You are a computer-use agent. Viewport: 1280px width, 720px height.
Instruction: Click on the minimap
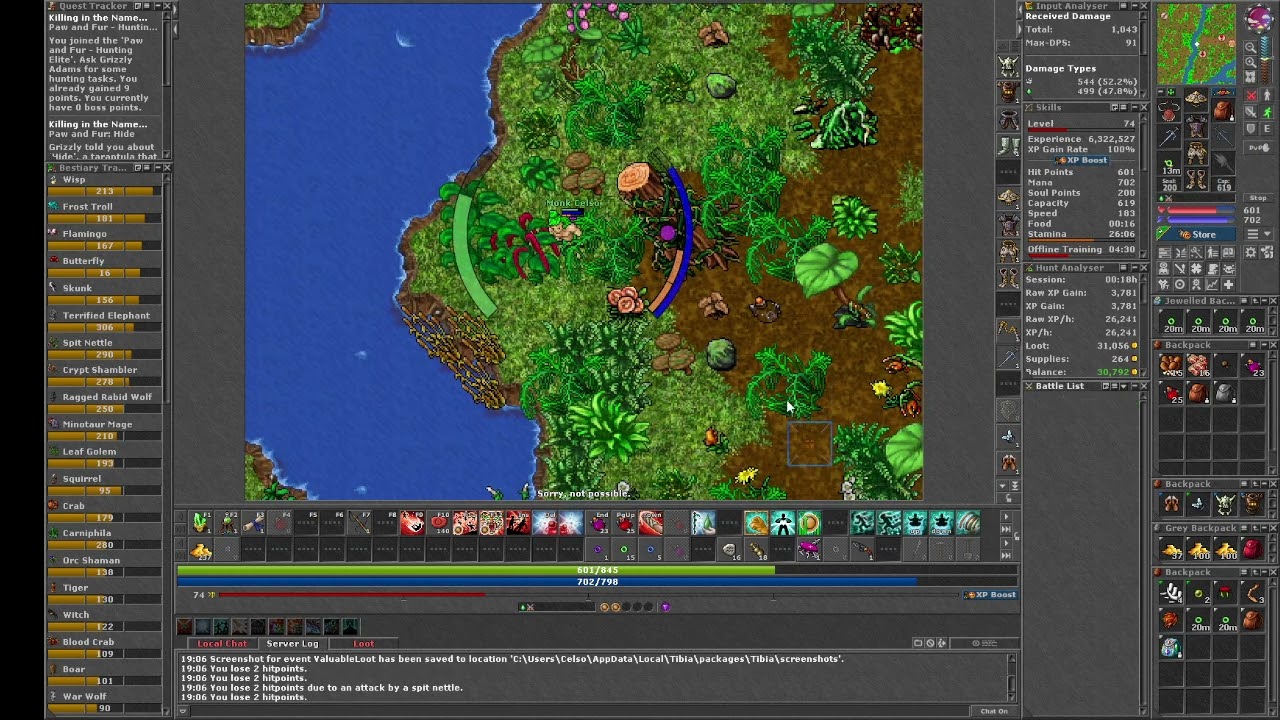(1197, 44)
